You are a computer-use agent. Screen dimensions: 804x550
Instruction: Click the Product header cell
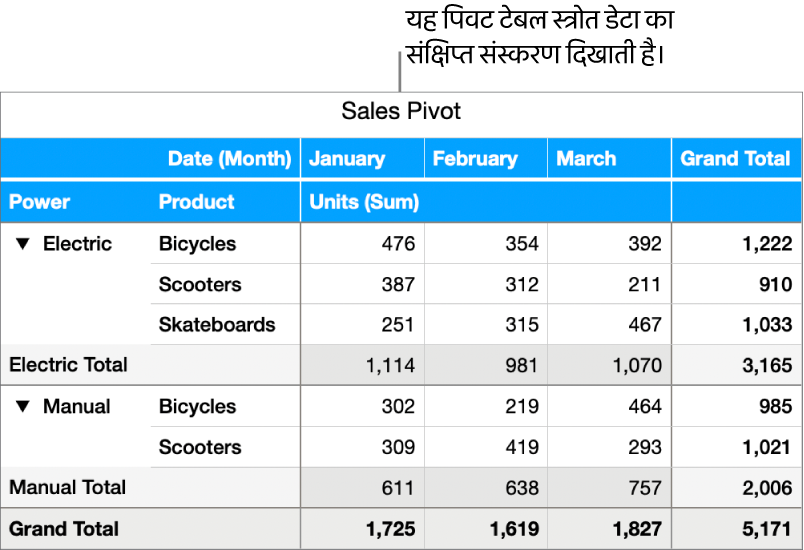(x=197, y=202)
